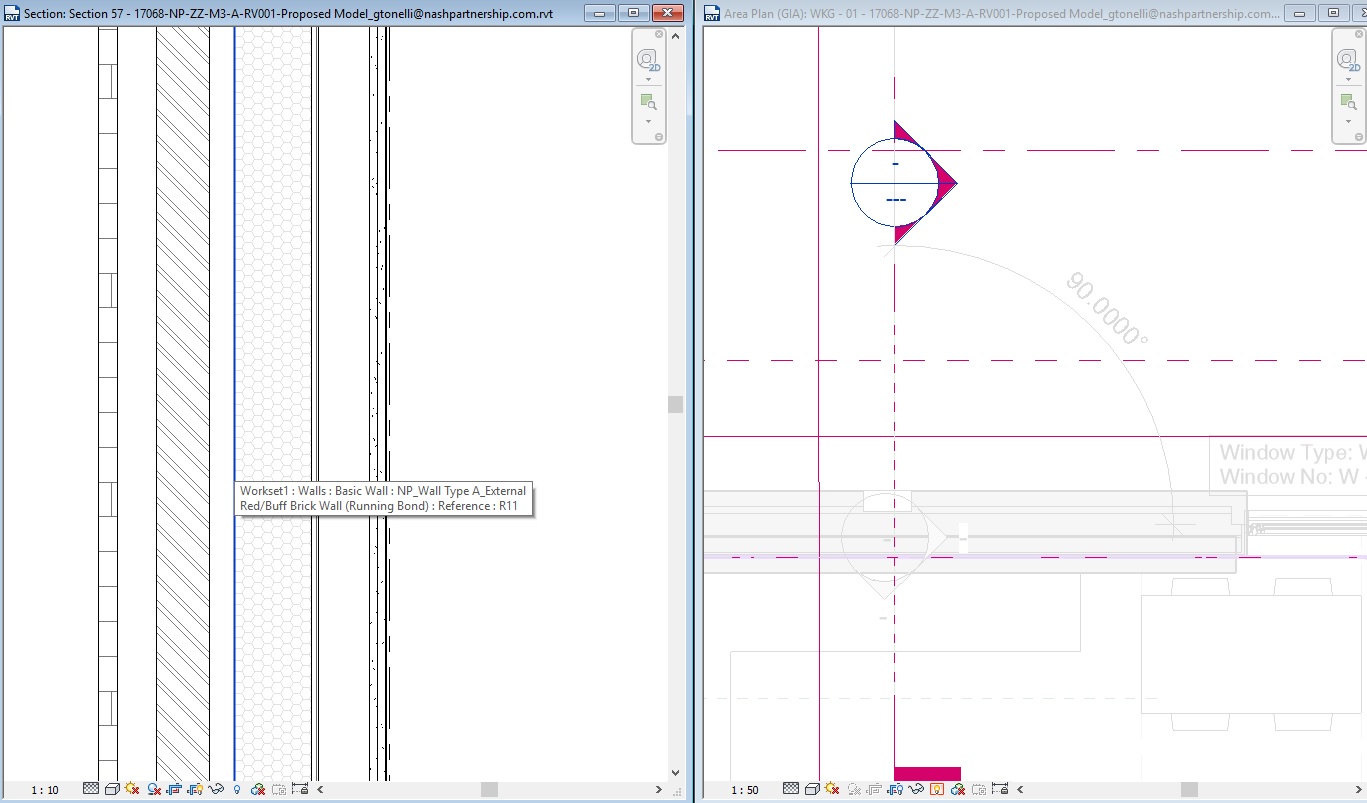
Task: Toggle shadows icon in Section 57 view bar
Action: click(x=154, y=789)
